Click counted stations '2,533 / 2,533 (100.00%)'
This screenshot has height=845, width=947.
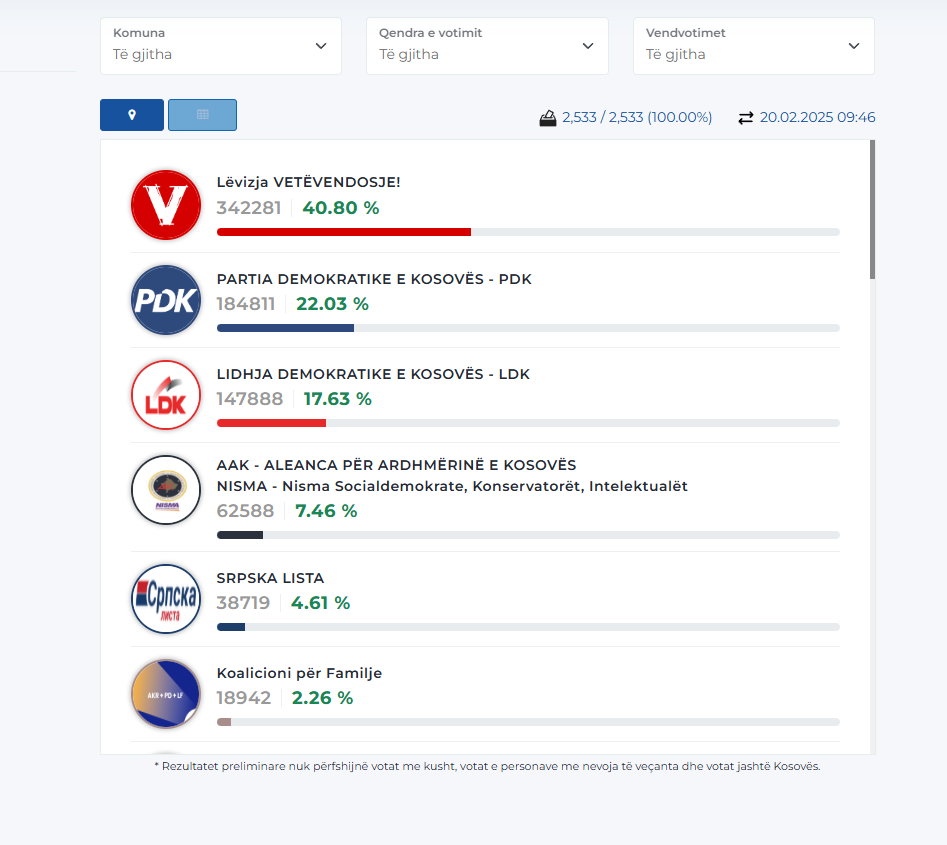pyautogui.click(x=637, y=117)
